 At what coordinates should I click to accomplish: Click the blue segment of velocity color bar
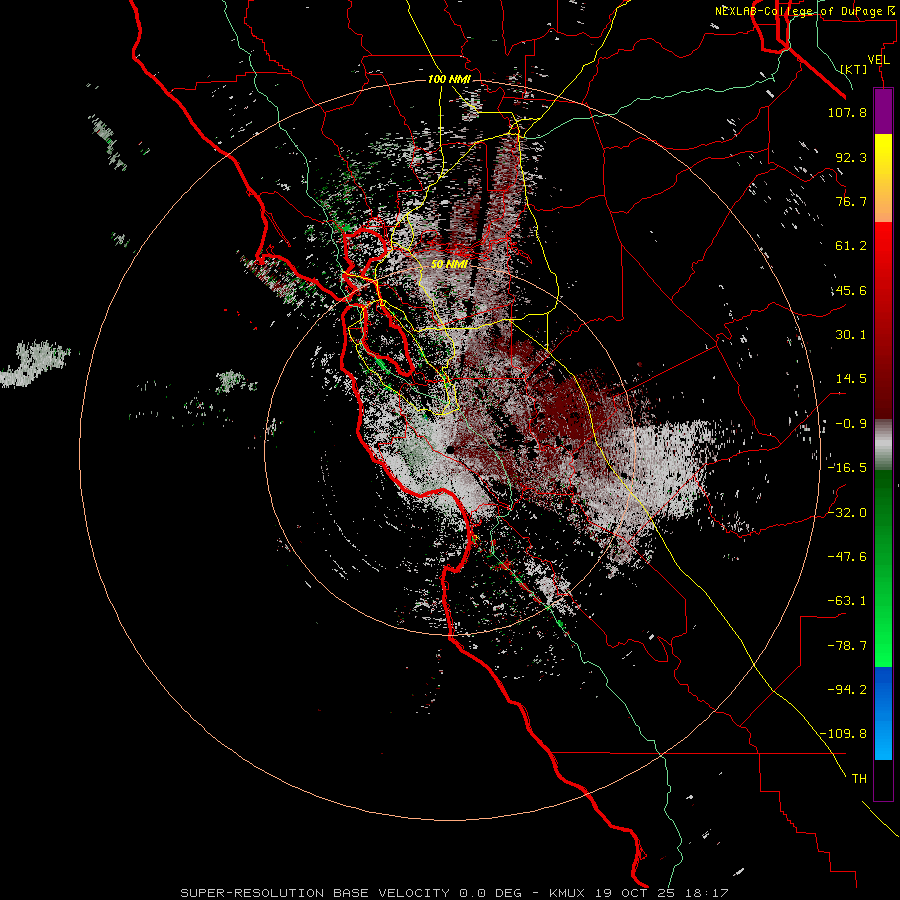[883, 713]
